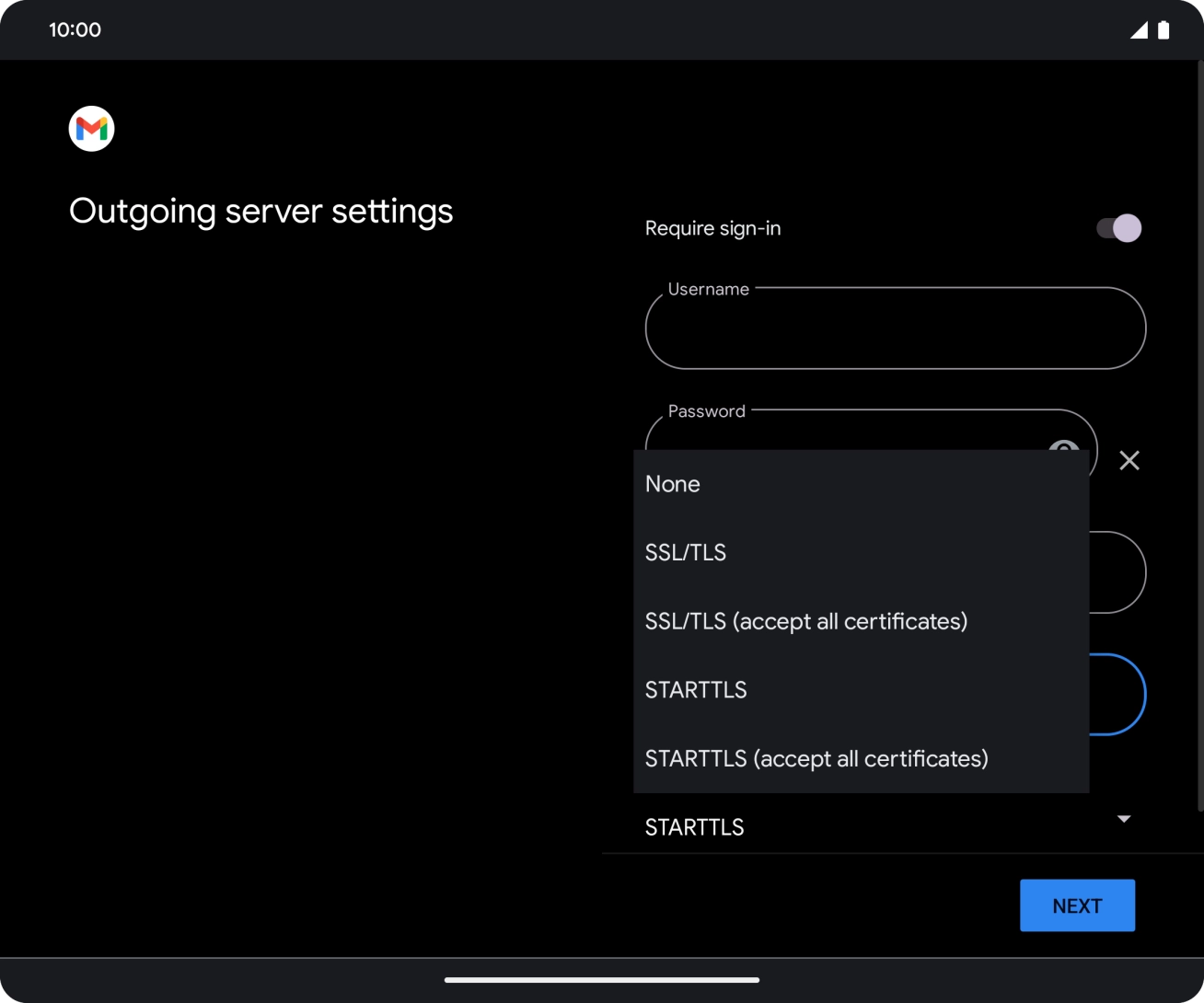Choose SSL/TLS (accept all certificates)
Screen dimensions: 1204x1003
pyautogui.click(x=806, y=621)
